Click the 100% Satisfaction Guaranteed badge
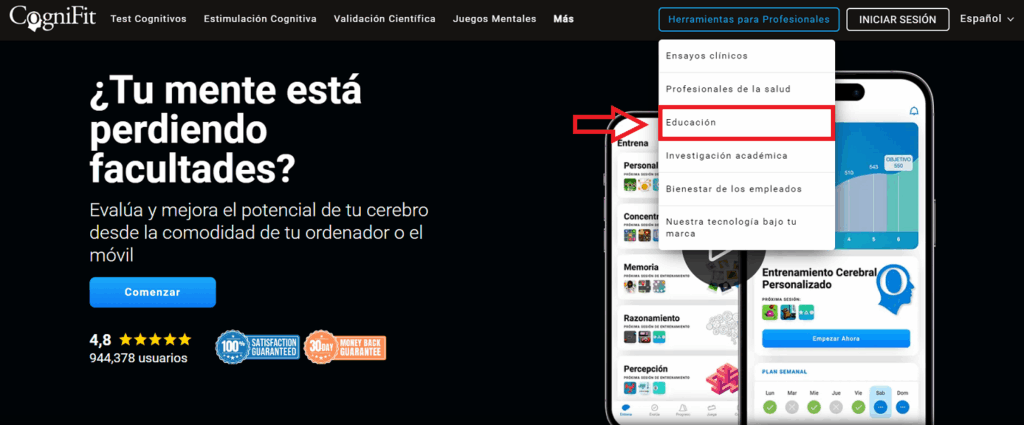 point(257,347)
